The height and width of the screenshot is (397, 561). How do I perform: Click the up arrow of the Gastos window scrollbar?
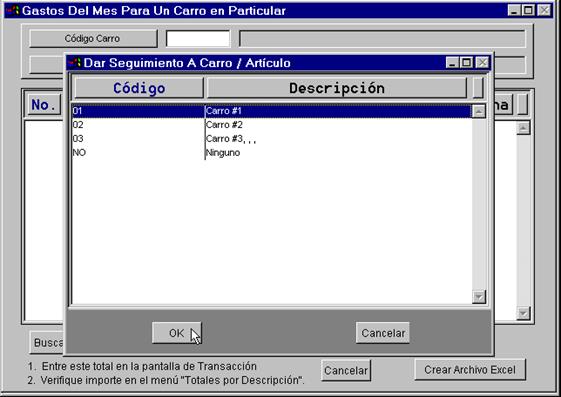523,128
